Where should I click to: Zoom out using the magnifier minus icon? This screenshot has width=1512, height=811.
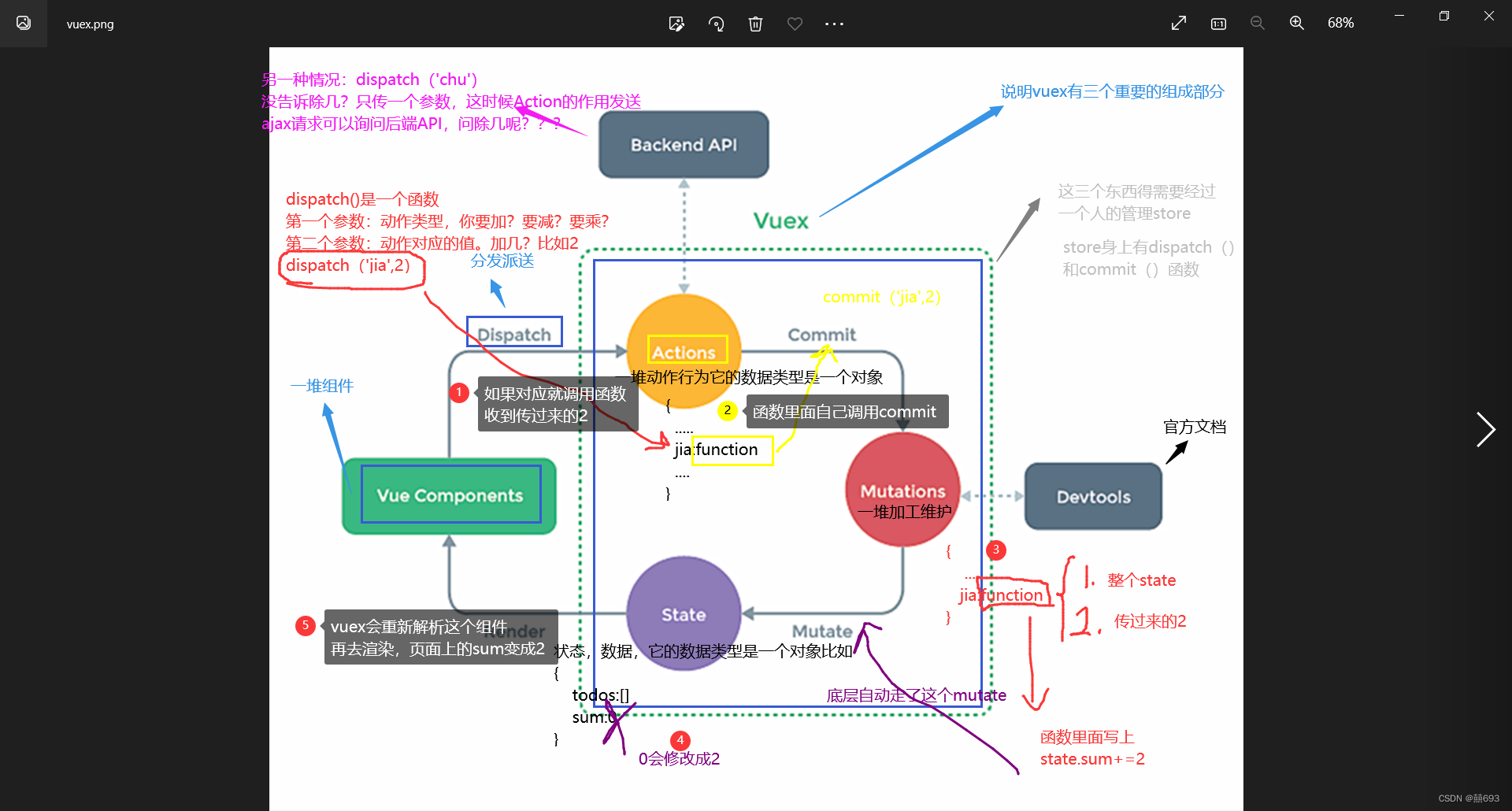[1257, 23]
